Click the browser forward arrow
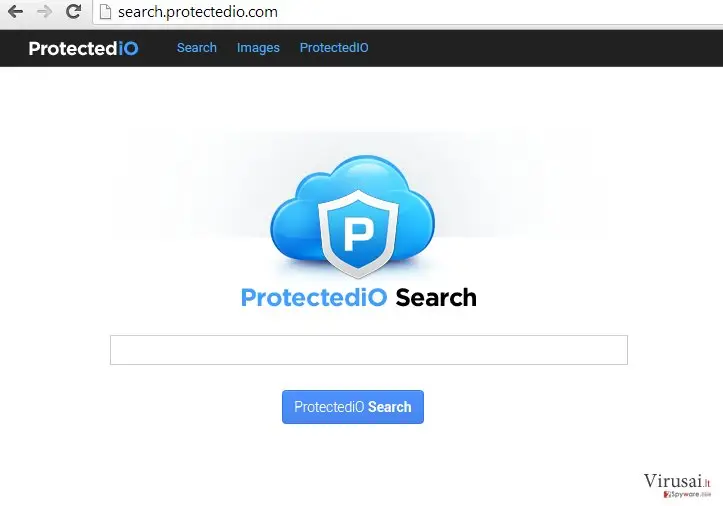723x506 pixels. coord(44,12)
